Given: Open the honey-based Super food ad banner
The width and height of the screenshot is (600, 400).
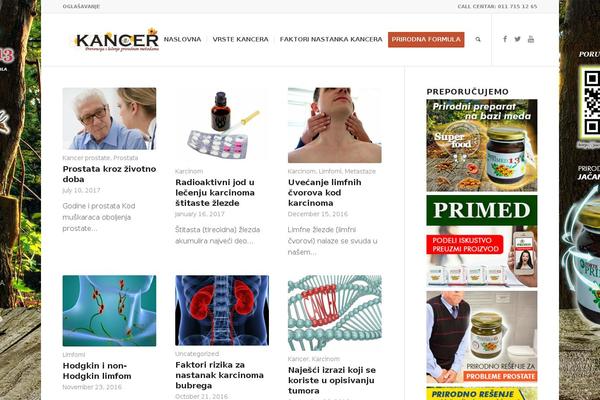Looking at the screenshot, I should 482,145.
